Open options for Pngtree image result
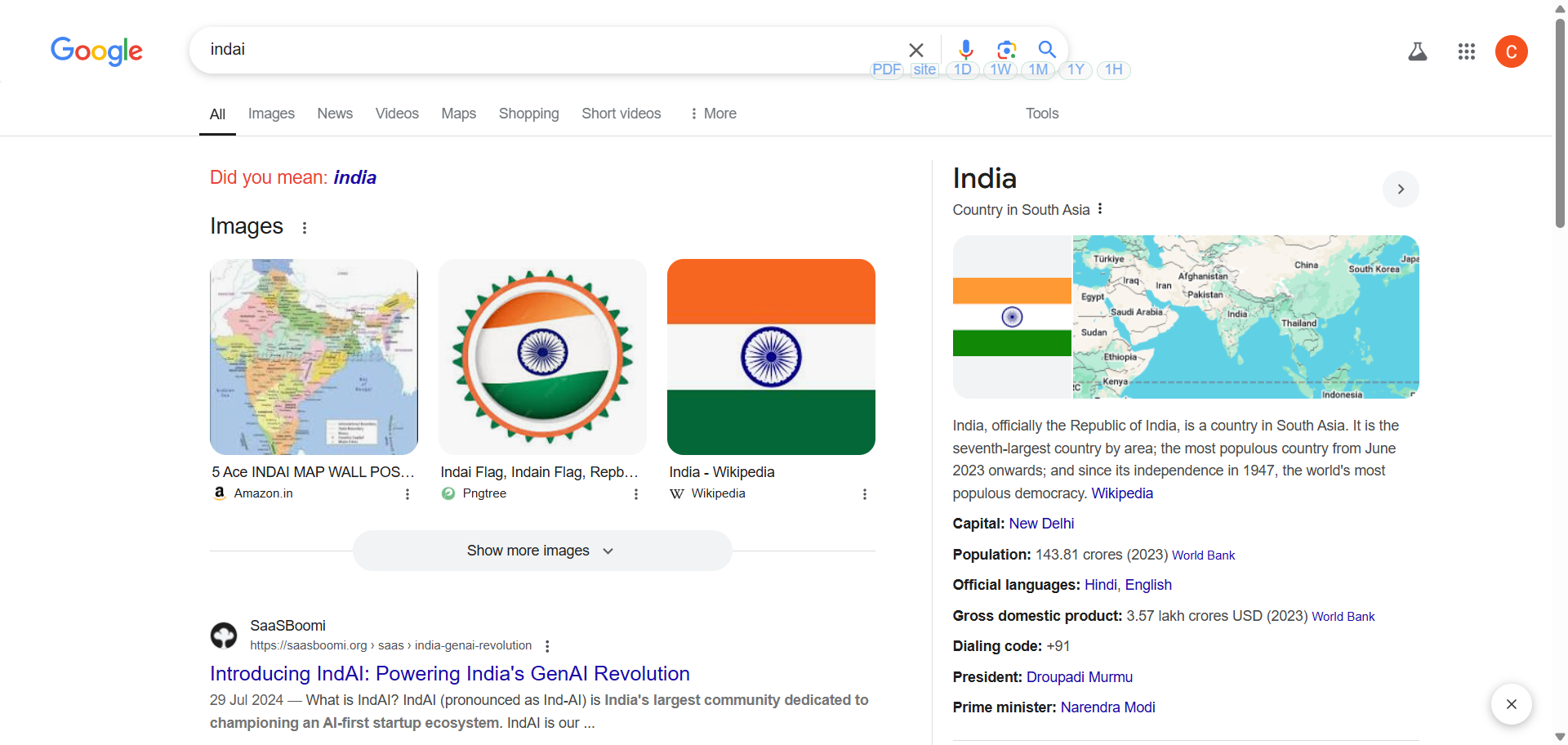1568x745 pixels. (x=636, y=494)
